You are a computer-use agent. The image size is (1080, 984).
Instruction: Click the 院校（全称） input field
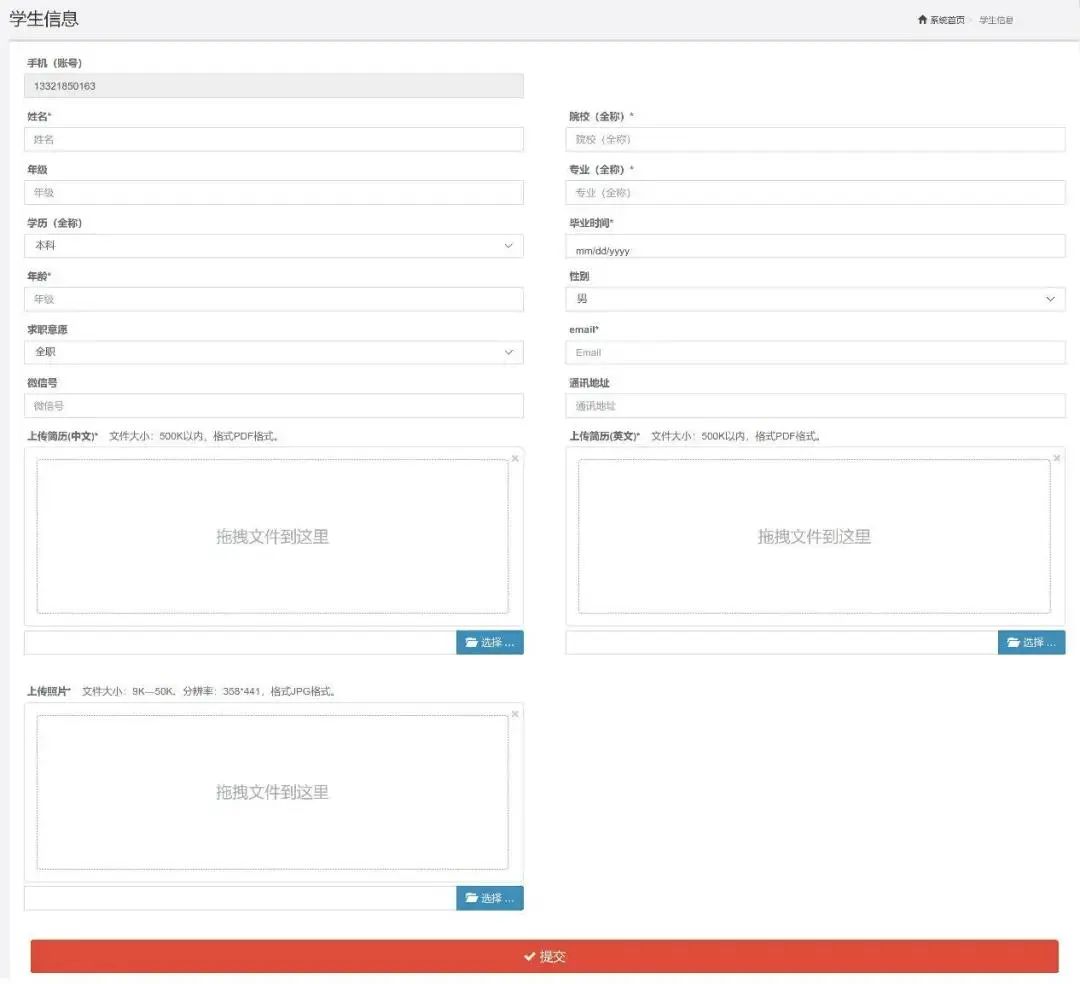coord(815,139)
